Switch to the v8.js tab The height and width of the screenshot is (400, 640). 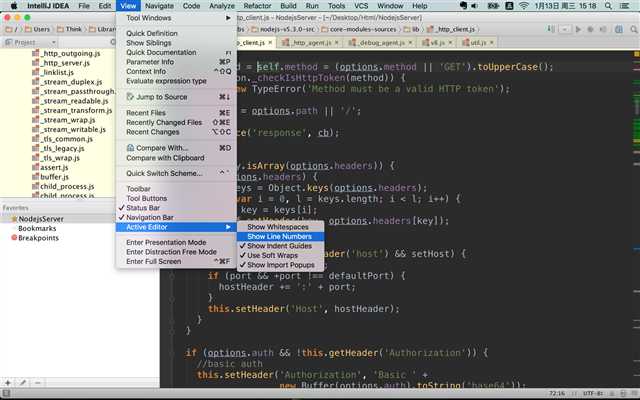(x=436, y=42)
